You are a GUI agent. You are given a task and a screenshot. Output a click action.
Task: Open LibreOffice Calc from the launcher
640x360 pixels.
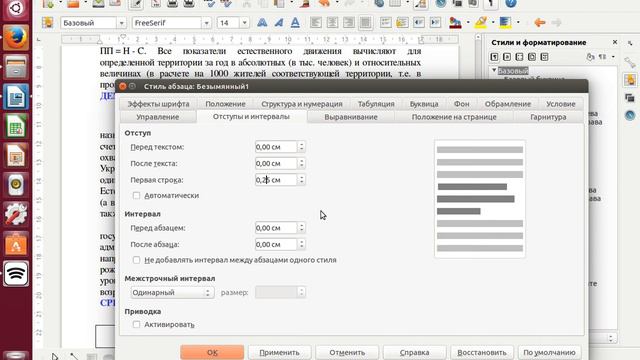[16, 126]
